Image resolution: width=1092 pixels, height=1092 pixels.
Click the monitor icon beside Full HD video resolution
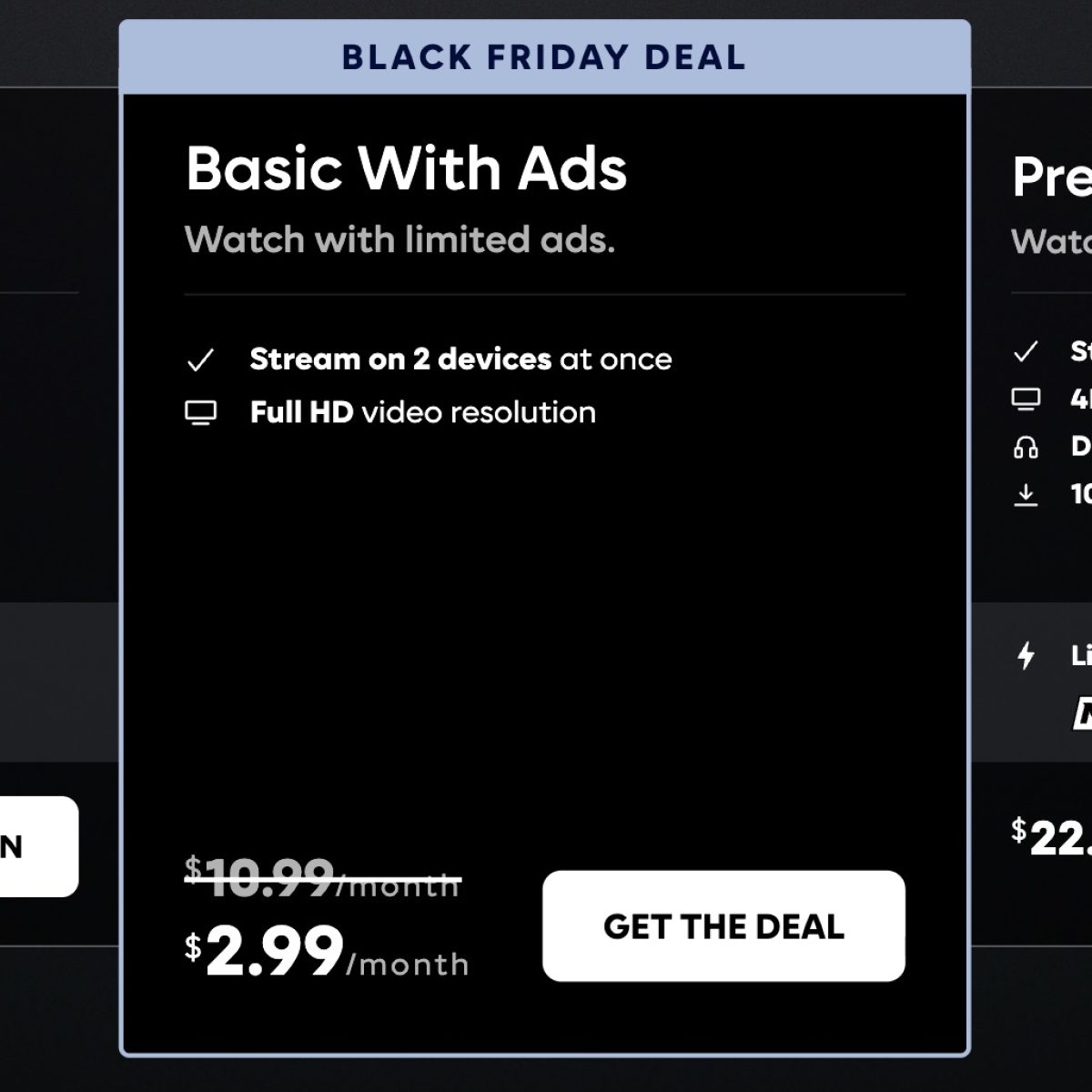tap(200, 413)
